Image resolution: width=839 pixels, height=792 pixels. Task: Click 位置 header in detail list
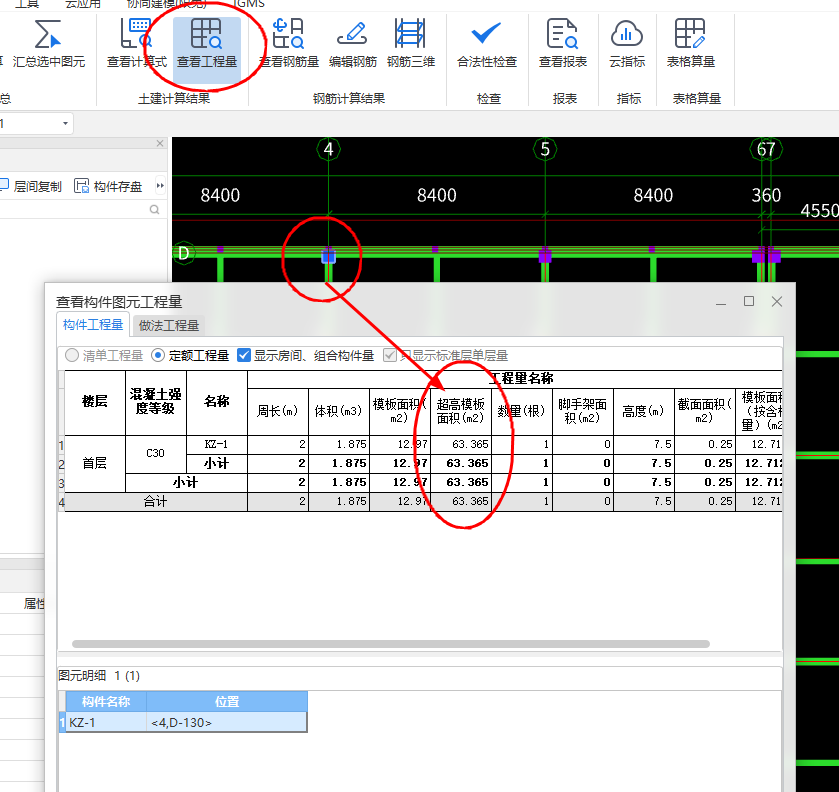pyautogui.click(x=227, y=702)
